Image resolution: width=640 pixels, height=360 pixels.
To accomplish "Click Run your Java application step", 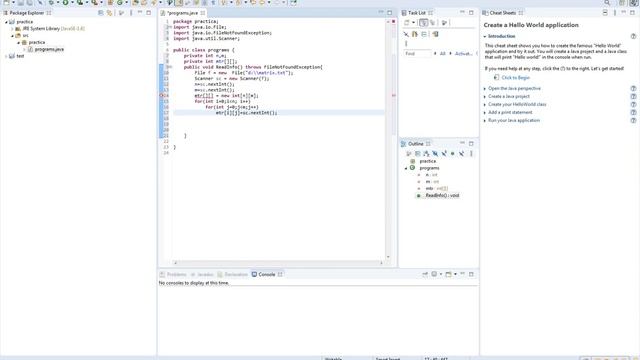I will pyautogui.click(x=514, y=120).
